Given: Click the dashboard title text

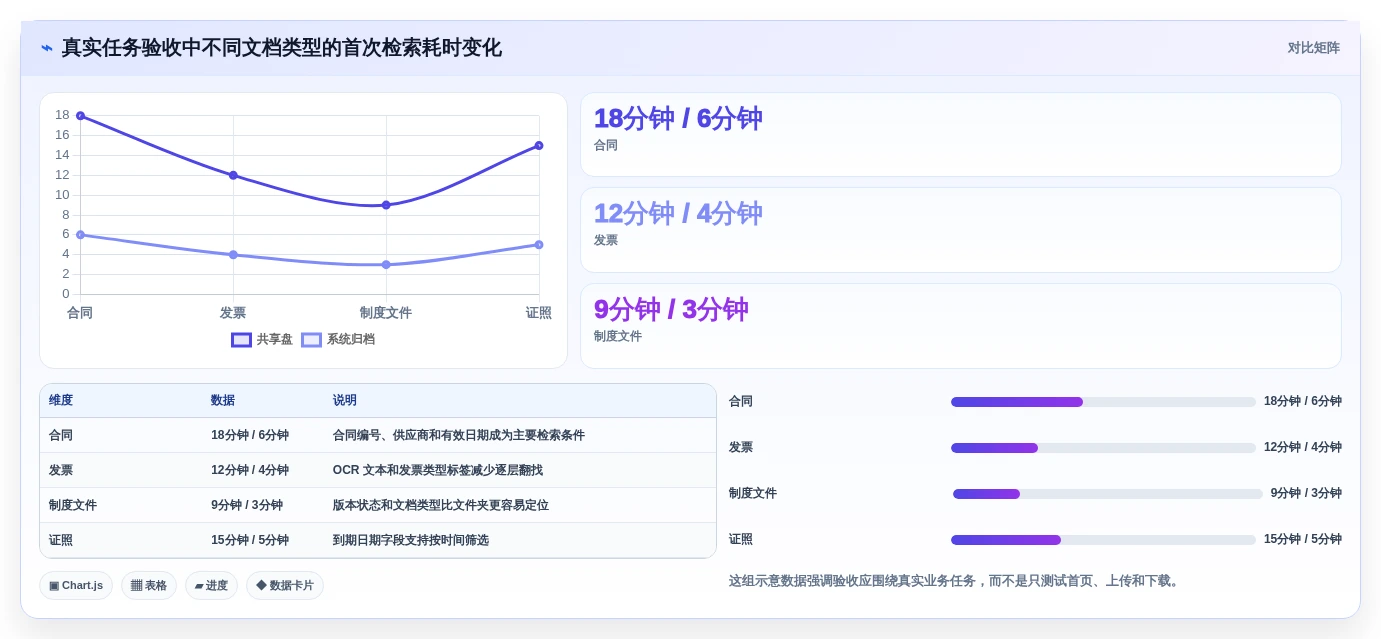Looking at the screenshot, I should (x=282, y=48).
